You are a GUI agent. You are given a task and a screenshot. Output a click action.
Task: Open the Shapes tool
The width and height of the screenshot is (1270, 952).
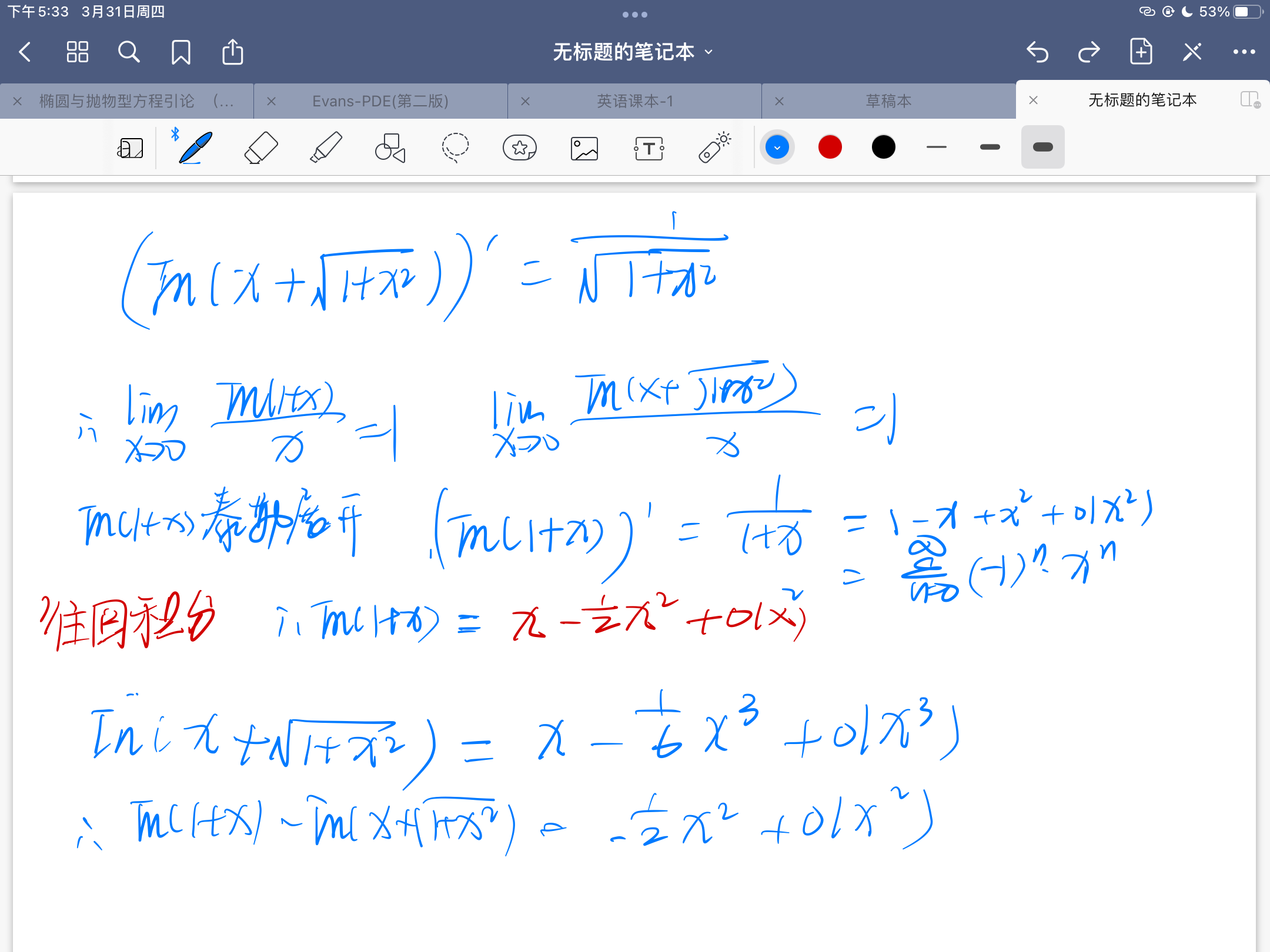coord(390,148)
